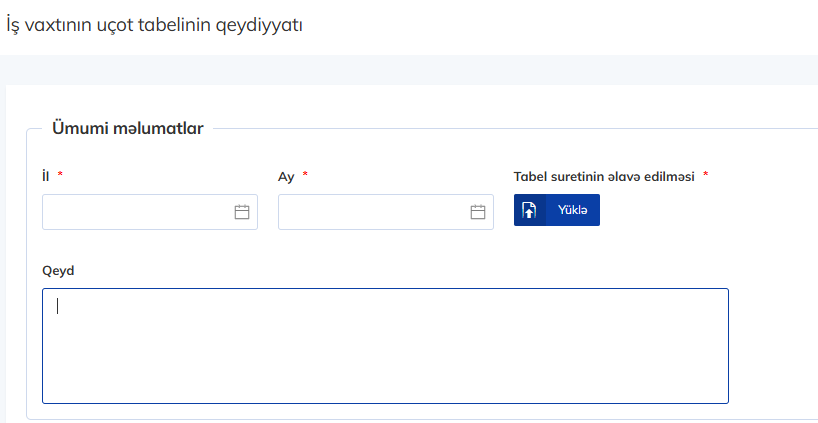Click the word 'qeydiyyatı' in the page title
818x423 pixels.
click(x=264, y=24)
